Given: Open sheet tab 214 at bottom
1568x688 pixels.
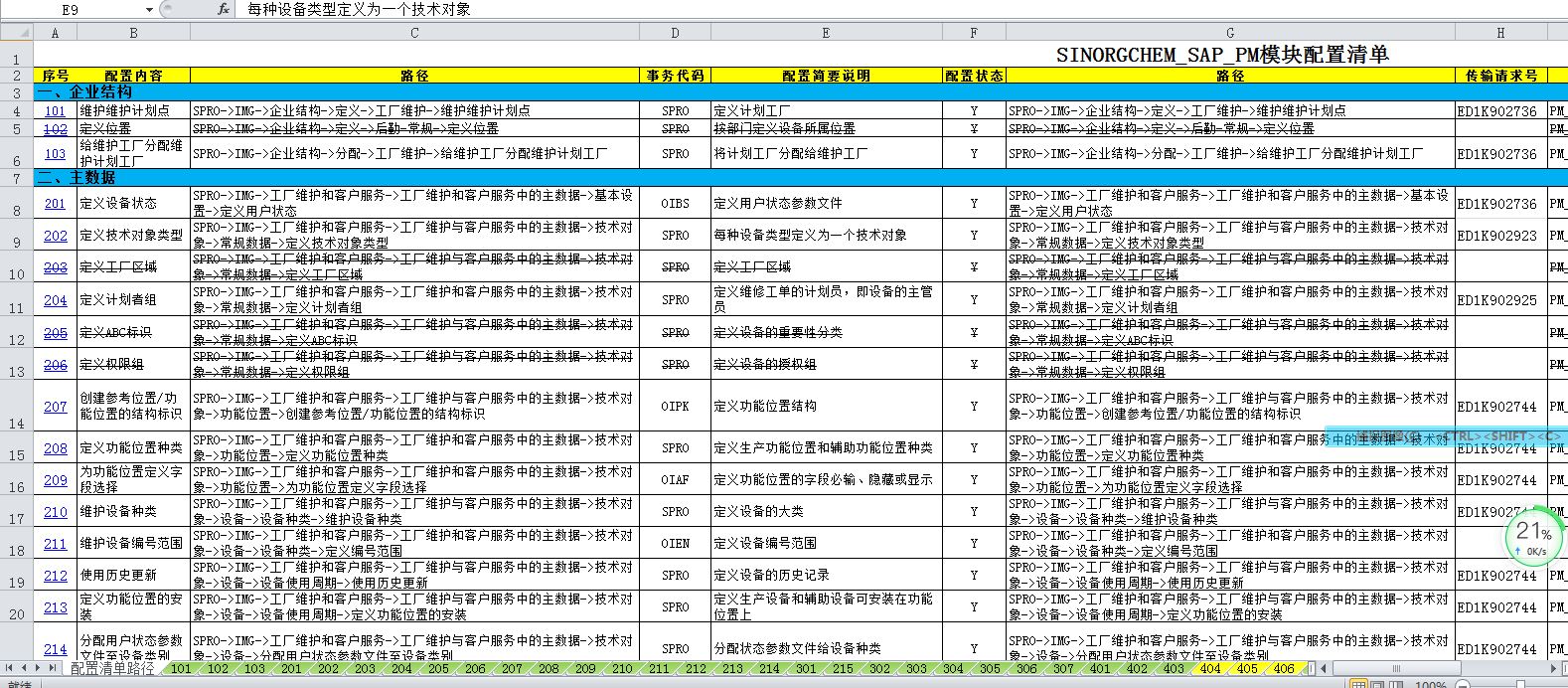Looking at the screenshot, I should [769, 668].
